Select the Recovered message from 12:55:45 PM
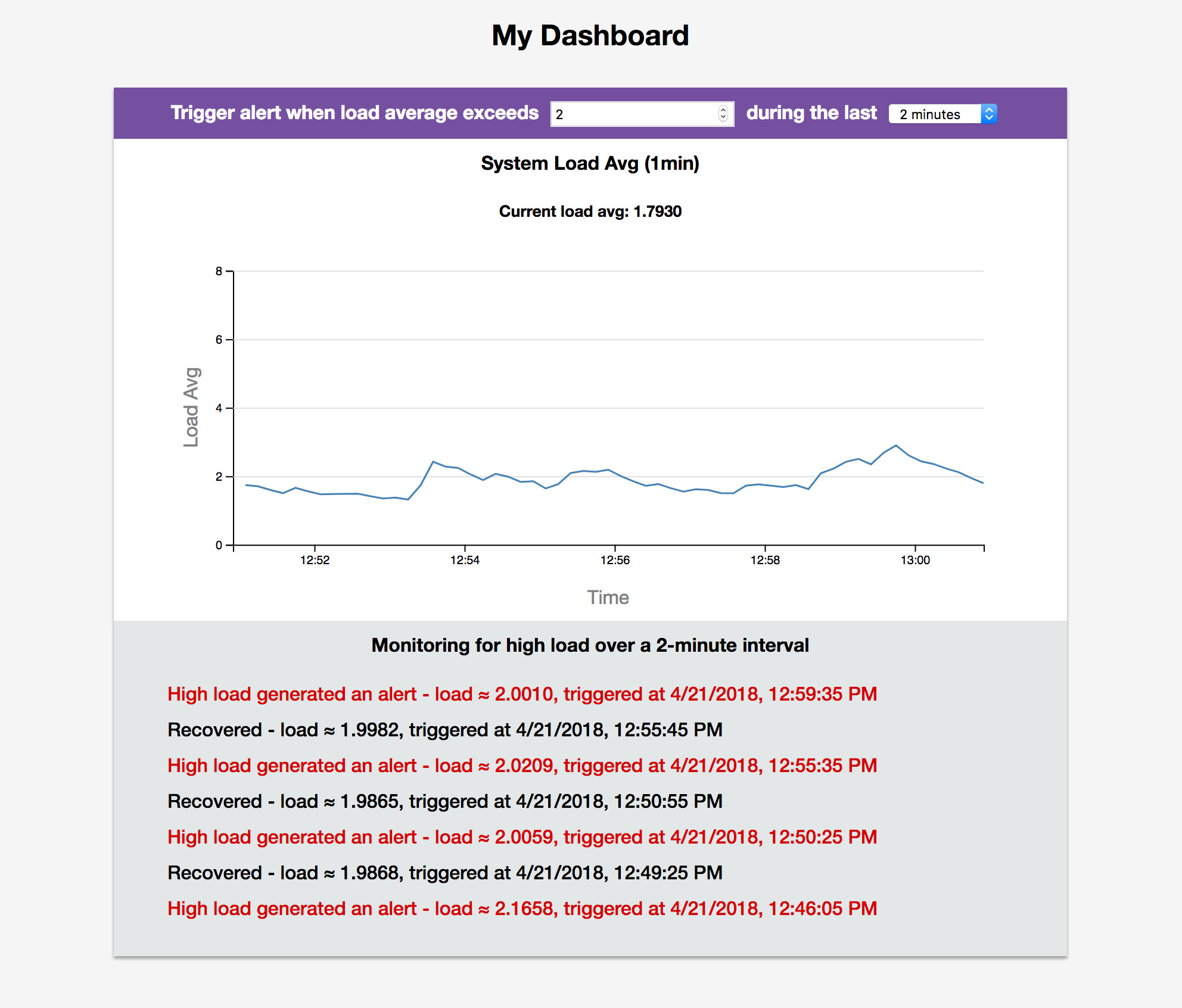This screenshot has width=1182, height=1008. [x=444, y=730]
